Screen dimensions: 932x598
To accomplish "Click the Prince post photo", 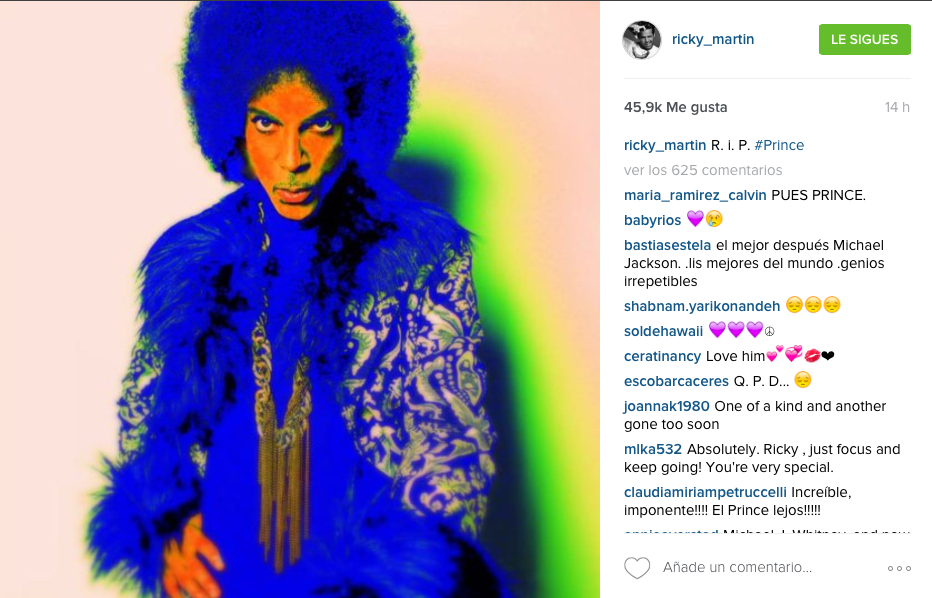I will (300, 299).
